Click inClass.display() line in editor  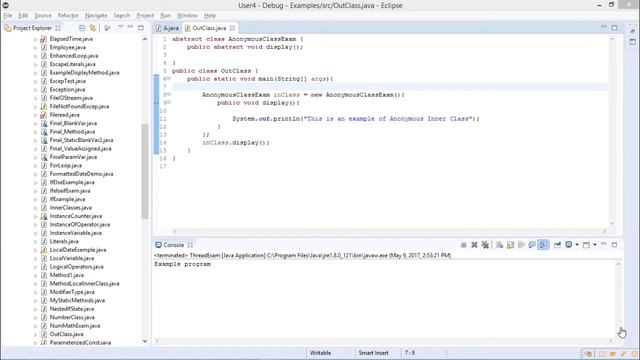click(x=236, y=143)
